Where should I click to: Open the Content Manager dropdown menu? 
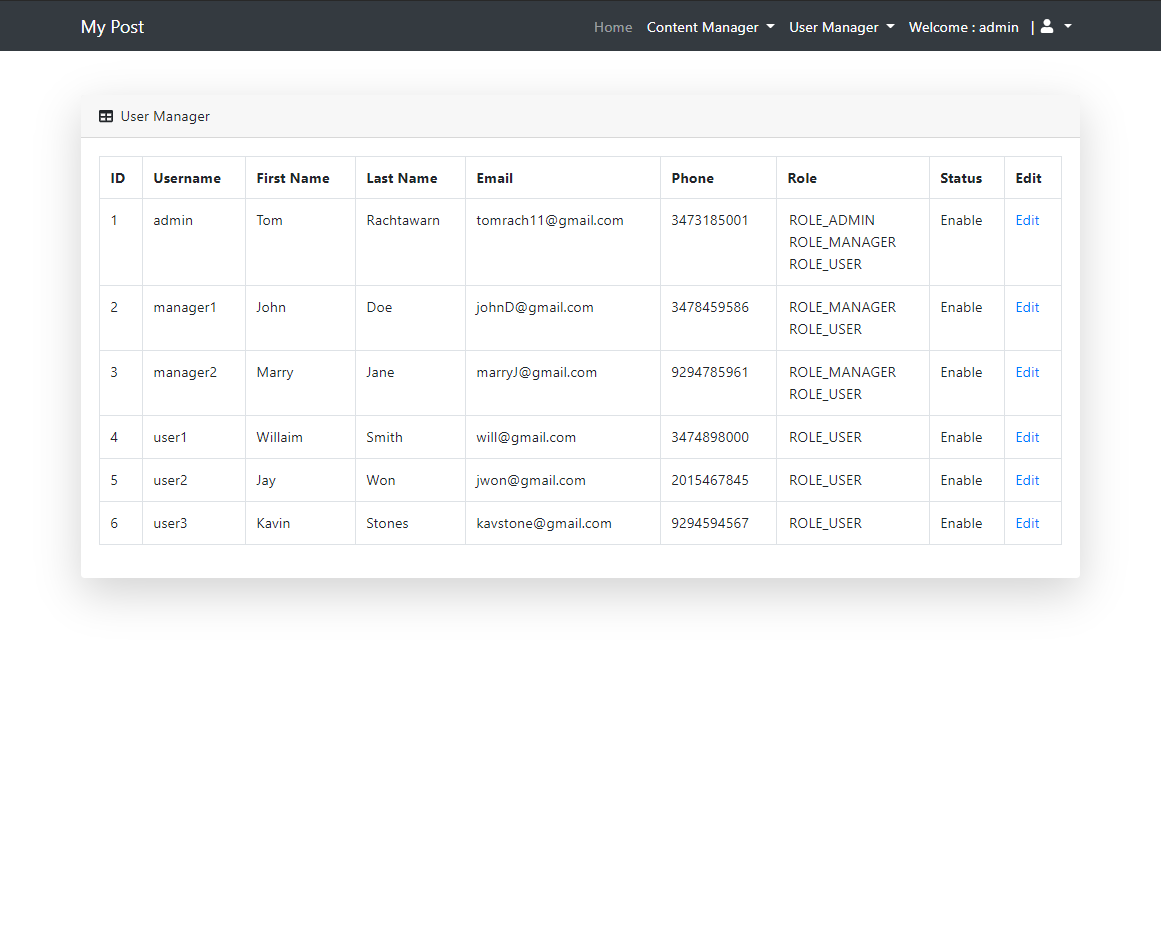[x=710, y=27]
